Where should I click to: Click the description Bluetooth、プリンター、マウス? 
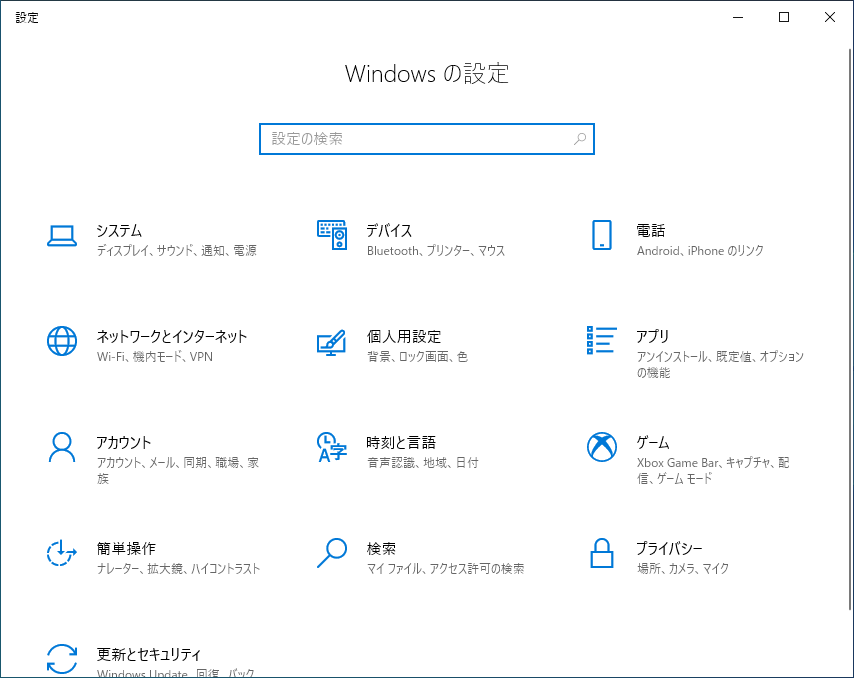coord(436,251)
